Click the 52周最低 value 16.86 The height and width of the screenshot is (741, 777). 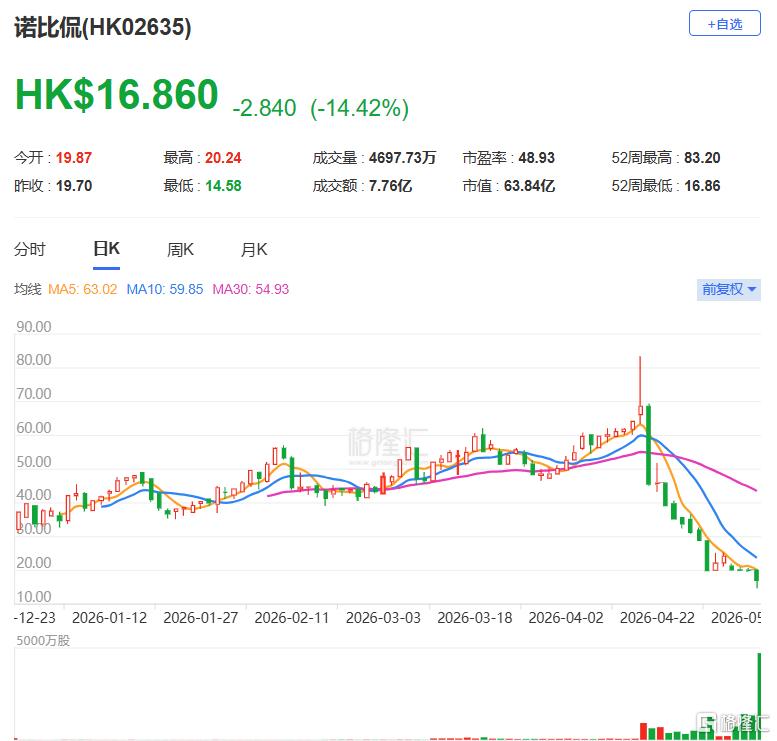pyautogui.click(x=702, y=186)
